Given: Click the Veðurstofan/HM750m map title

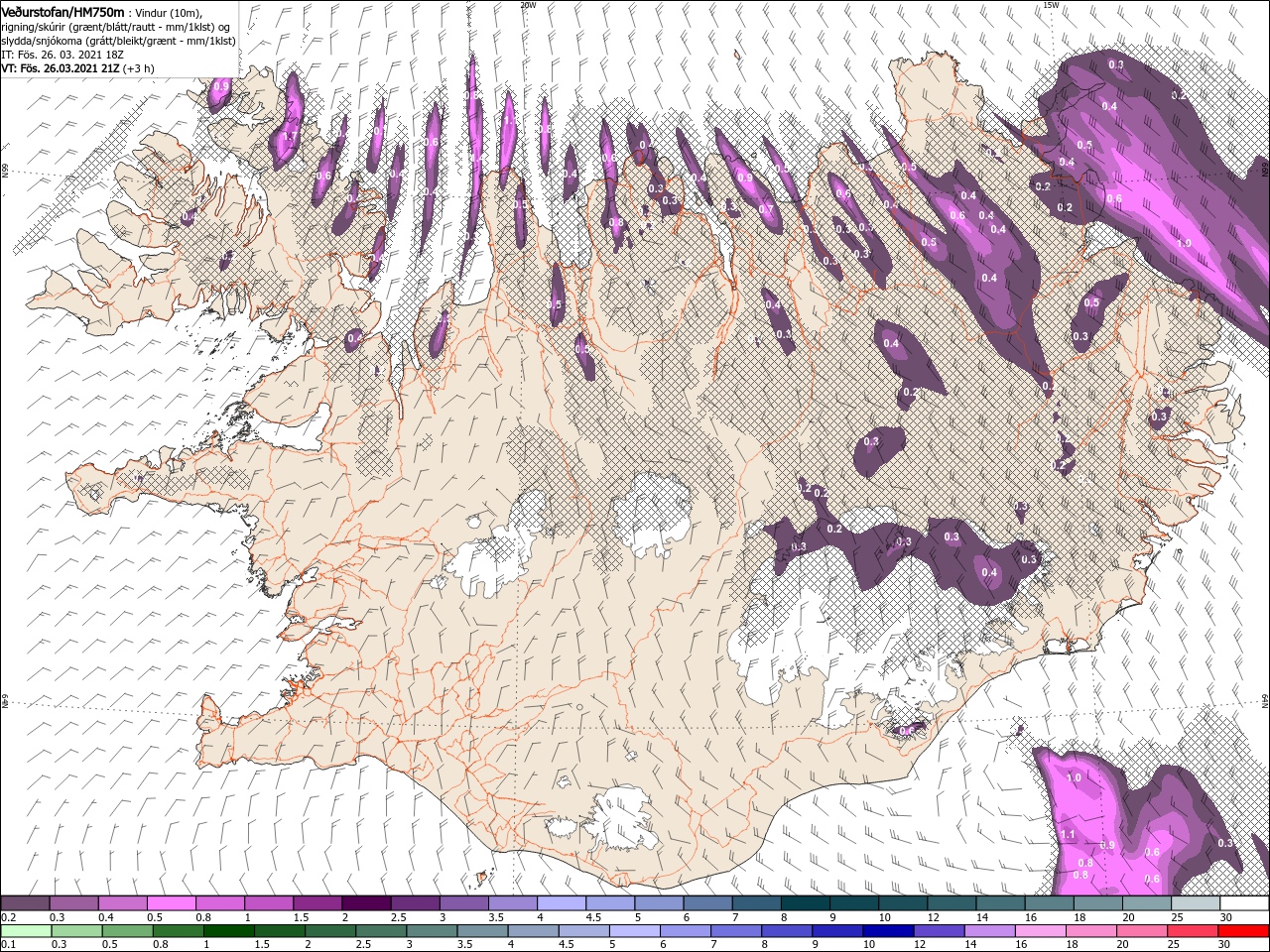Looking at the screenshot, I should 63,11.
